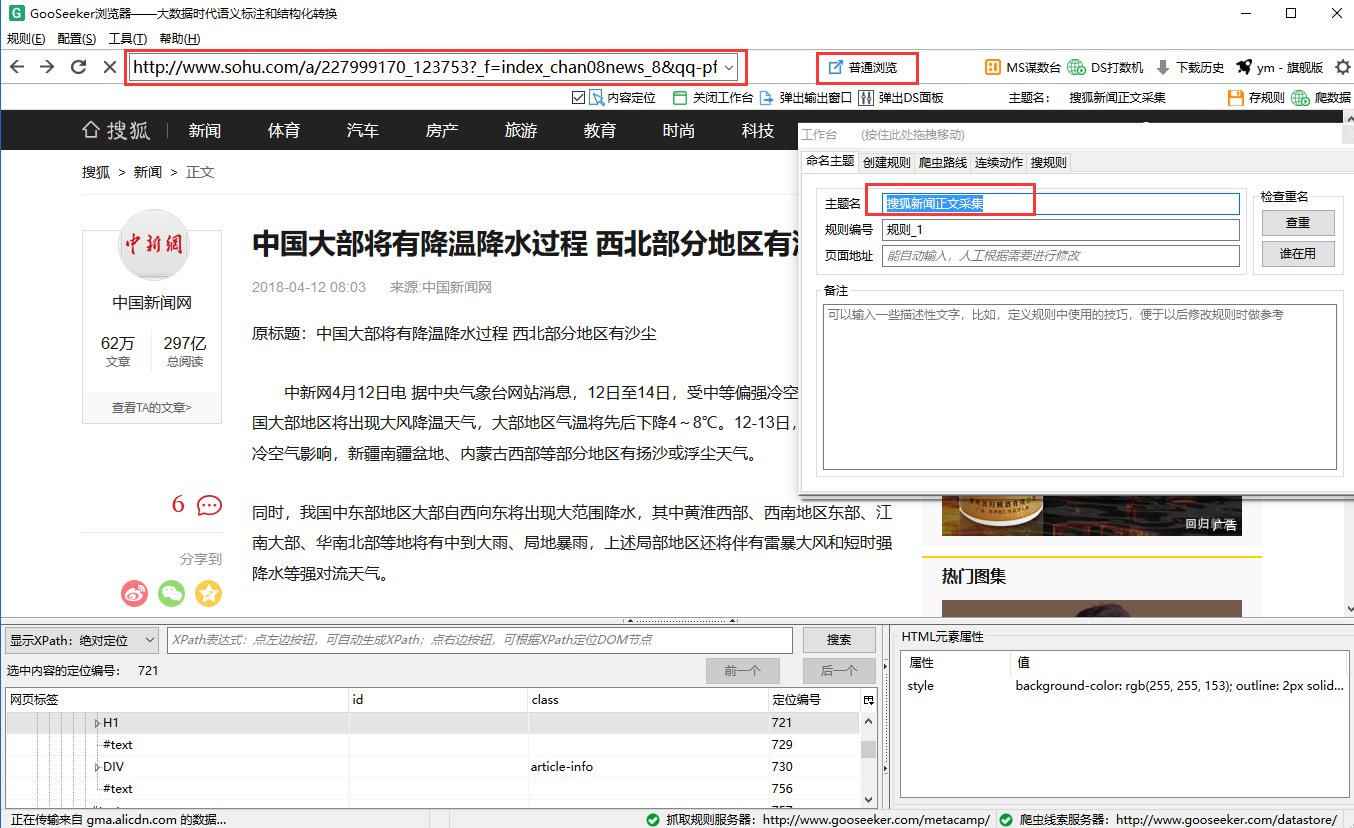Select the 命名主题 tab
1354x828 pixels.
(x=830, y=161)
